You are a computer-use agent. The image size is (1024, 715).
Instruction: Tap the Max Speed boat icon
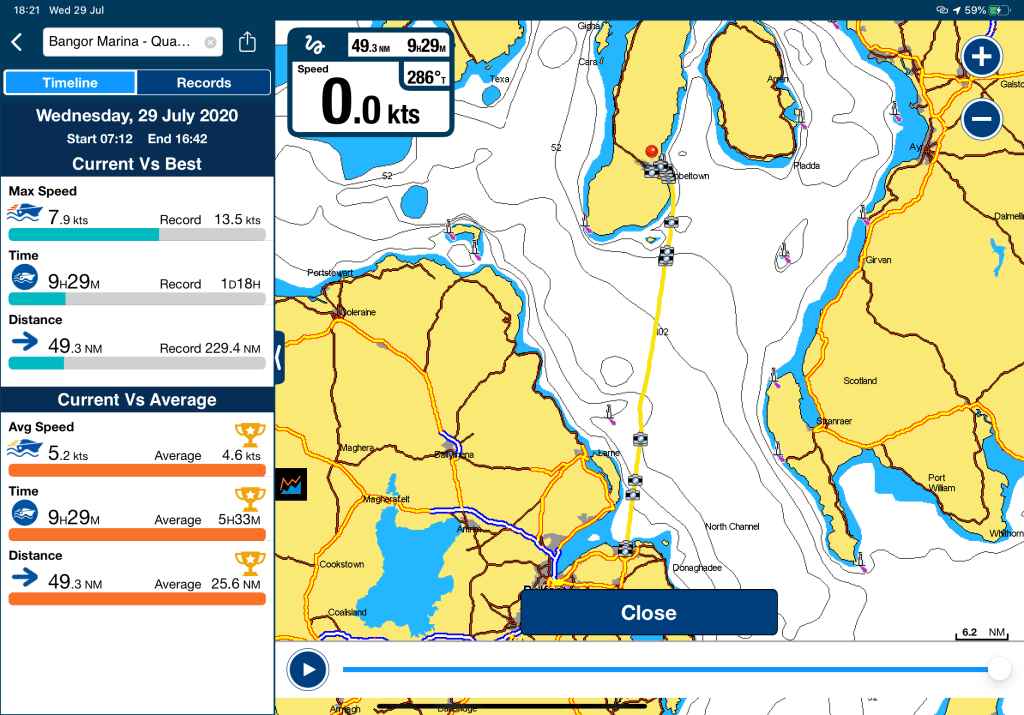click(x=24, y=212)
